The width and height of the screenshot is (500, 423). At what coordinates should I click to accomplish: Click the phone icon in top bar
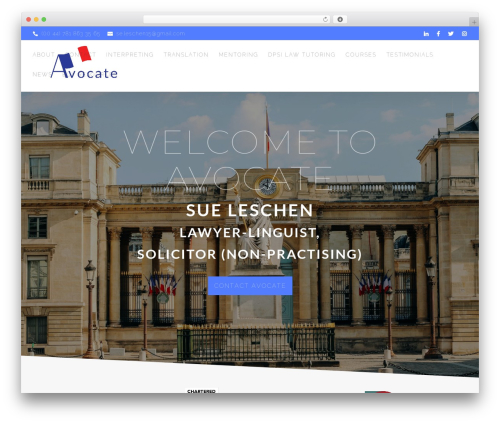[x=35, y=34]
